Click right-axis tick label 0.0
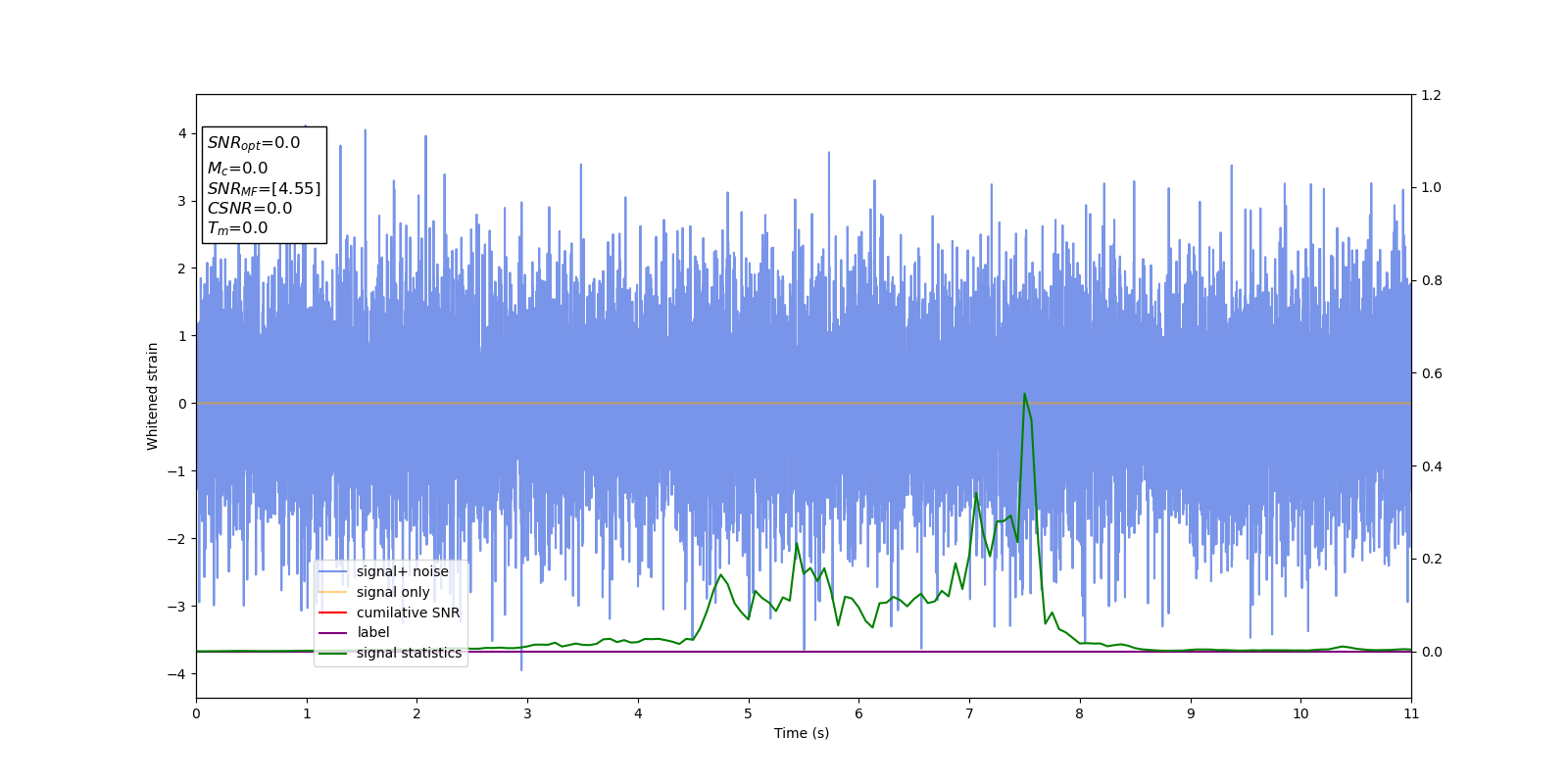This screenshot has height=784, width=1568. pyautogui.click(x=1432, y=652)
